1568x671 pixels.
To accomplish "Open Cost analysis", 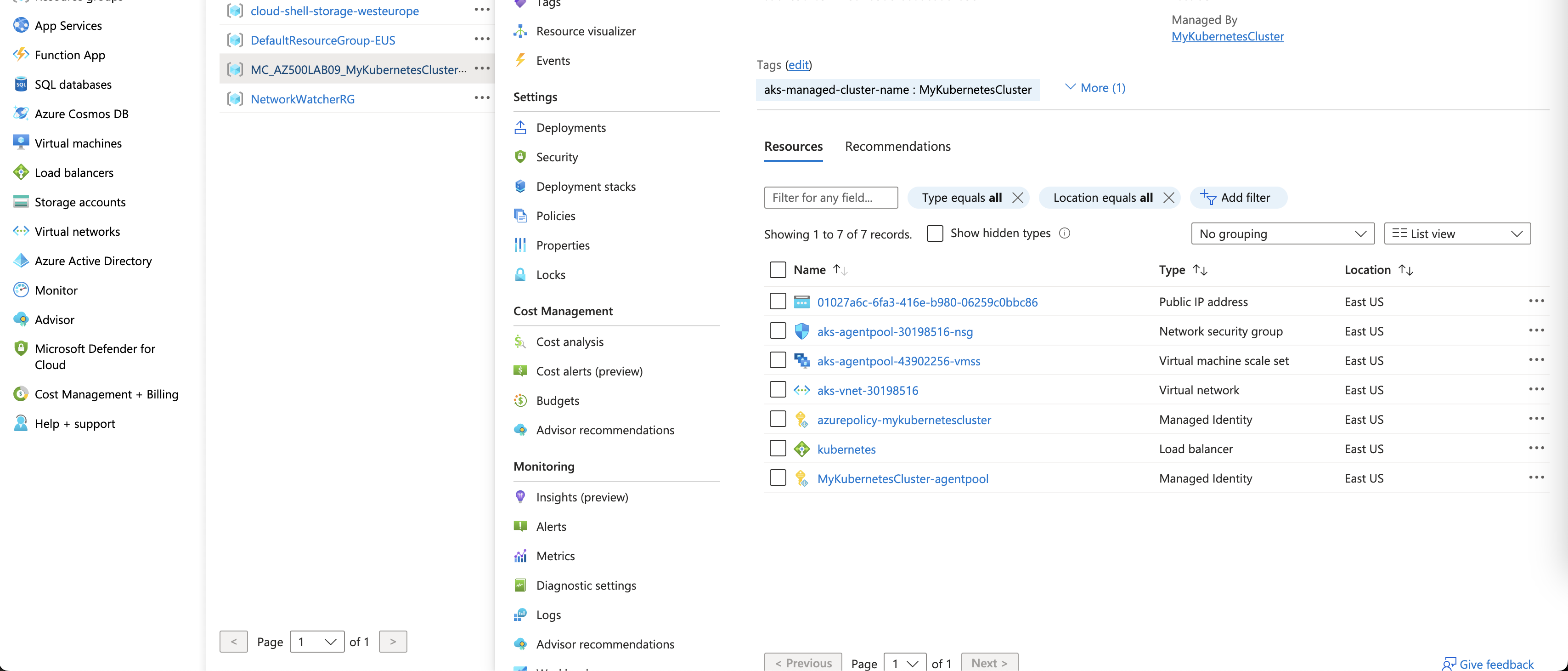I will tap(569, 341).
